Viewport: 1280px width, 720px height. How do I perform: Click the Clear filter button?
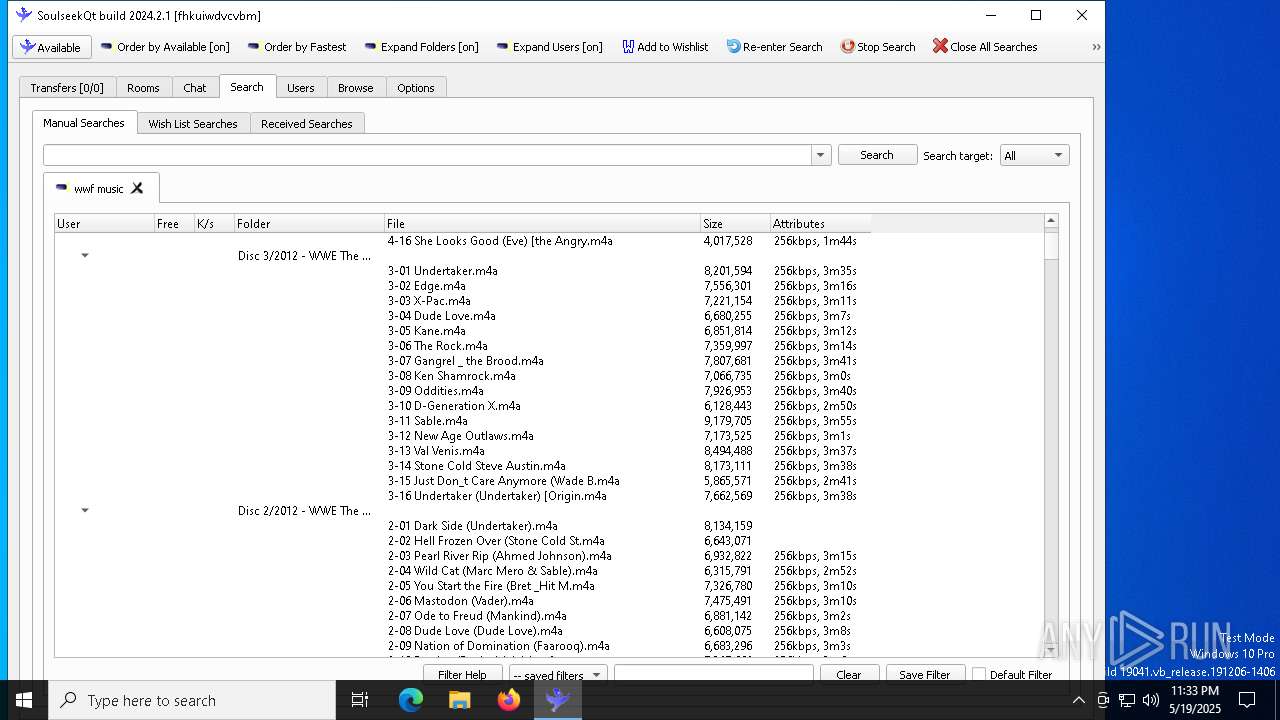[x=849, y=674]
